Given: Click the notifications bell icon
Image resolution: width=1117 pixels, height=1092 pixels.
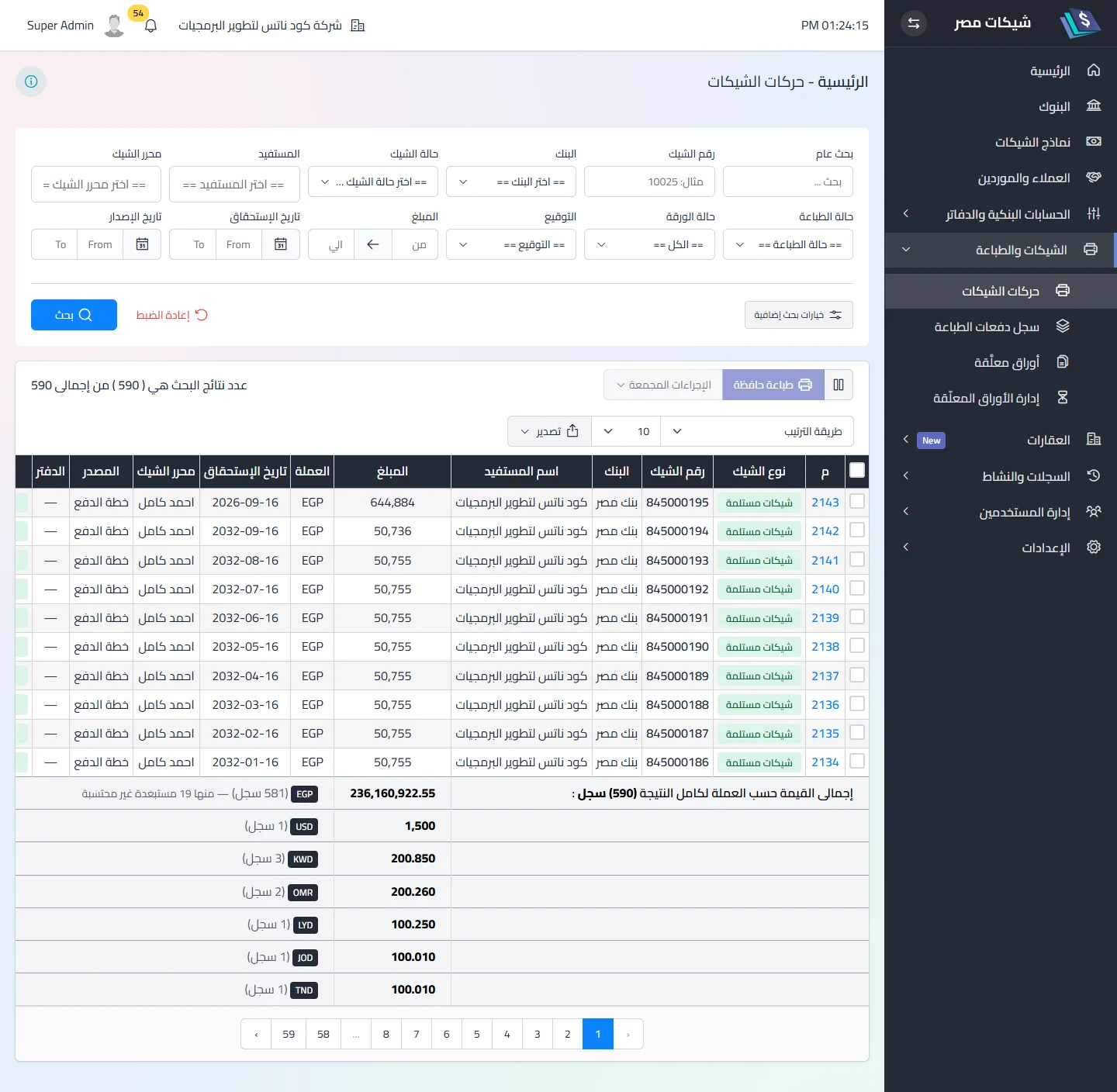Looking at the screenshot, I should [x=151, y=26].
